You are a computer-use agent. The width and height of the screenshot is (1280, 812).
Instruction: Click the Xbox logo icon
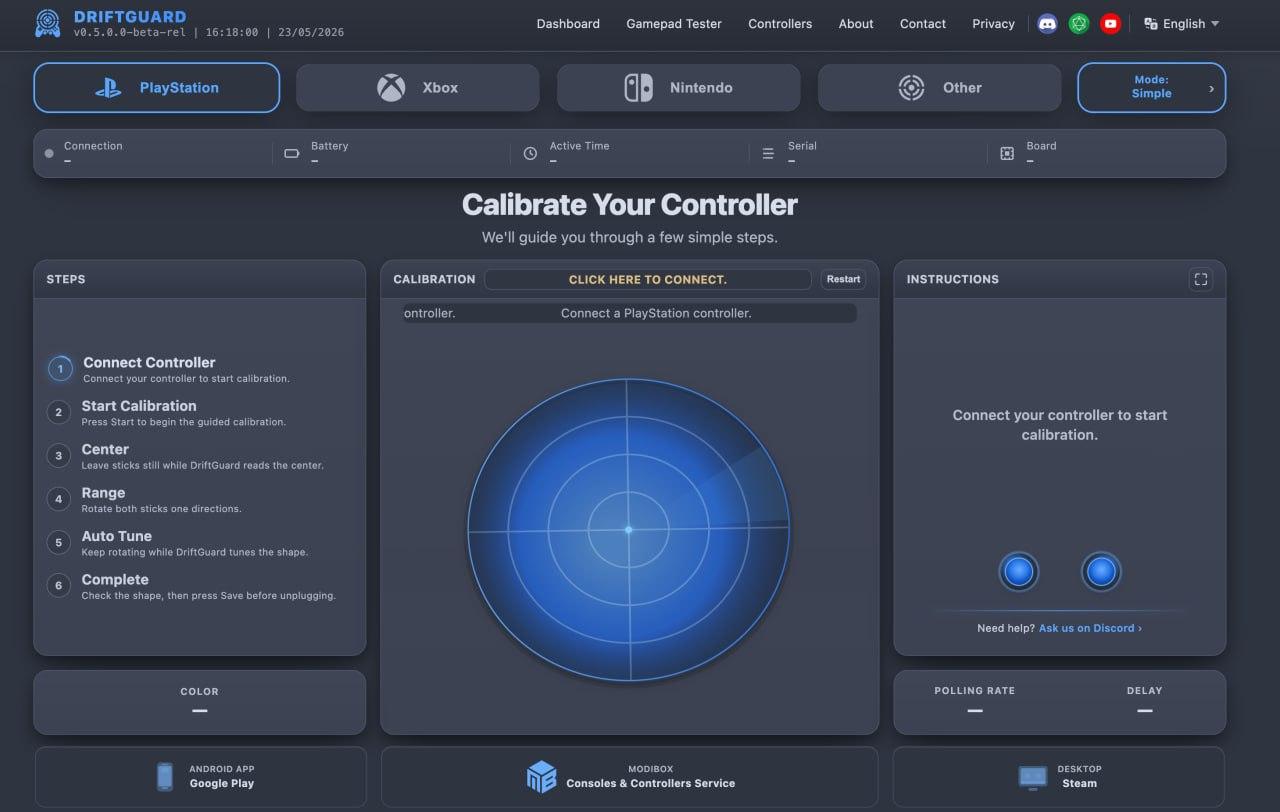click(391, 88)
